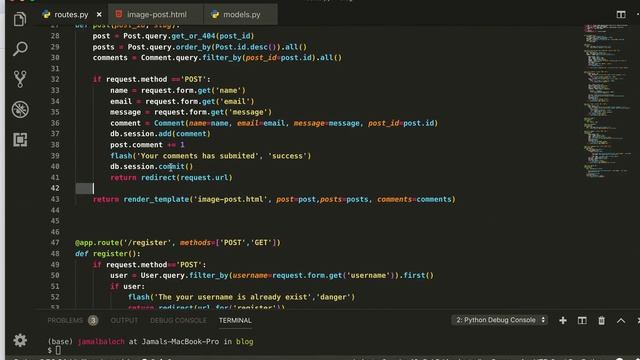
Task: Split the editor with the layout icon
Action: point(621,15)
